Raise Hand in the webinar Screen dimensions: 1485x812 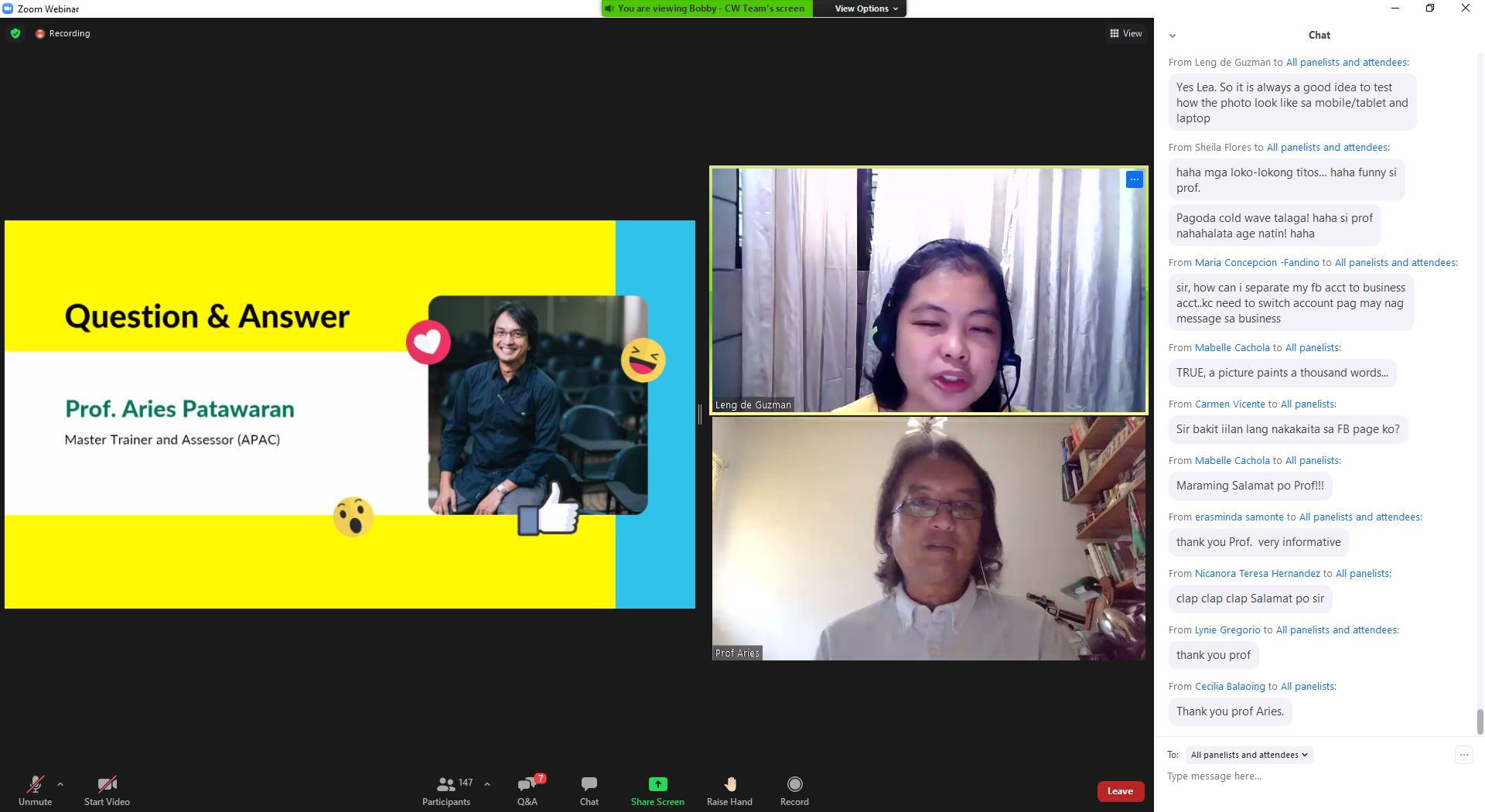tap(729, 791)
